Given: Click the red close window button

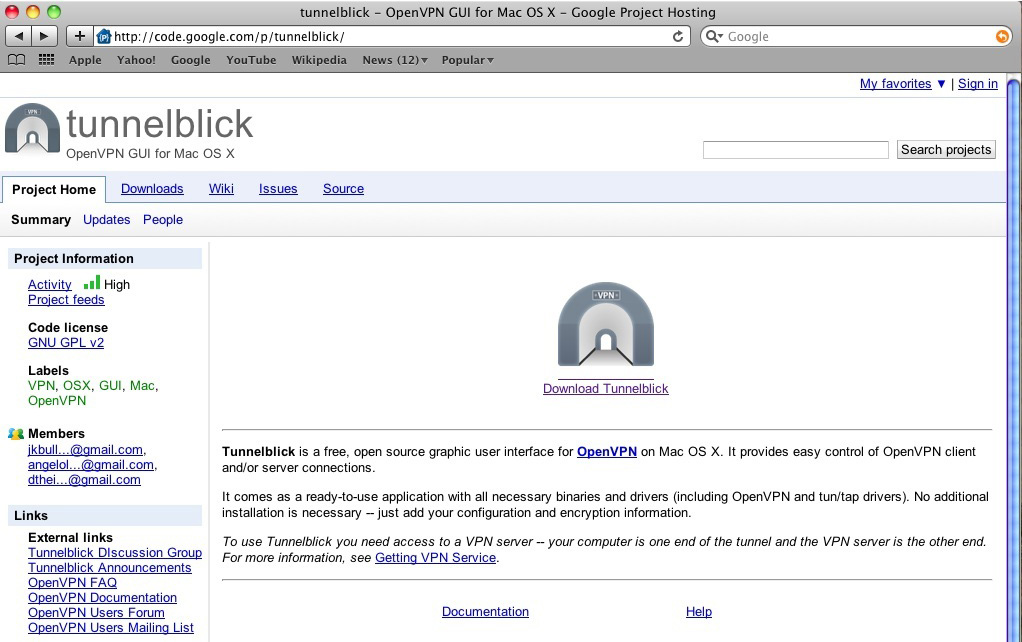Looking at the screenshot, I should [12, 12].
